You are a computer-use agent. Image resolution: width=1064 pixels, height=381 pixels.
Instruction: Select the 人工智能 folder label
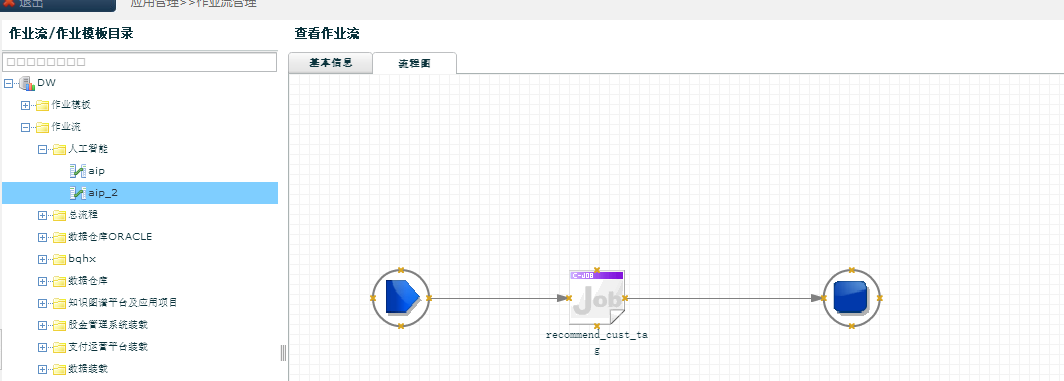pyautogui.click(x=88, y=149)
